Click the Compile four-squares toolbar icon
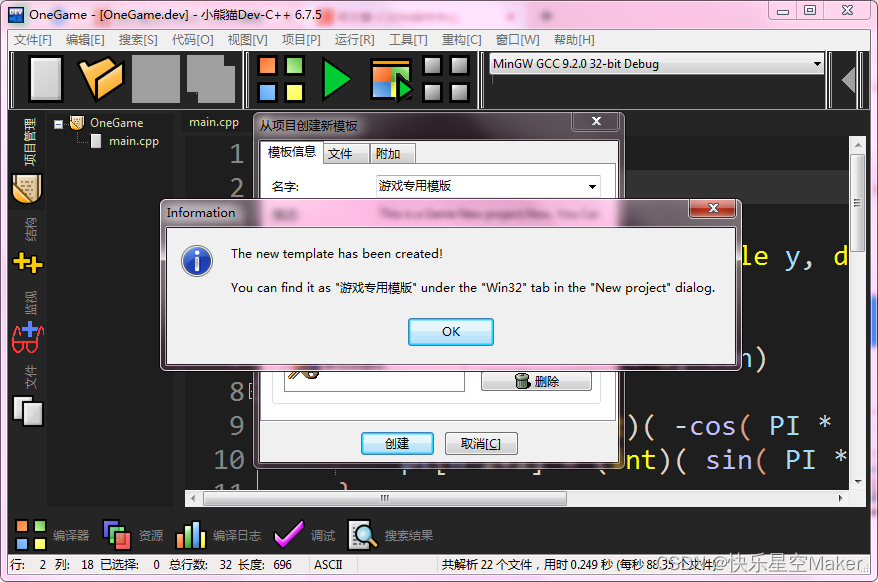The width and height of the screenshot is (878, 582). [281, 79]
